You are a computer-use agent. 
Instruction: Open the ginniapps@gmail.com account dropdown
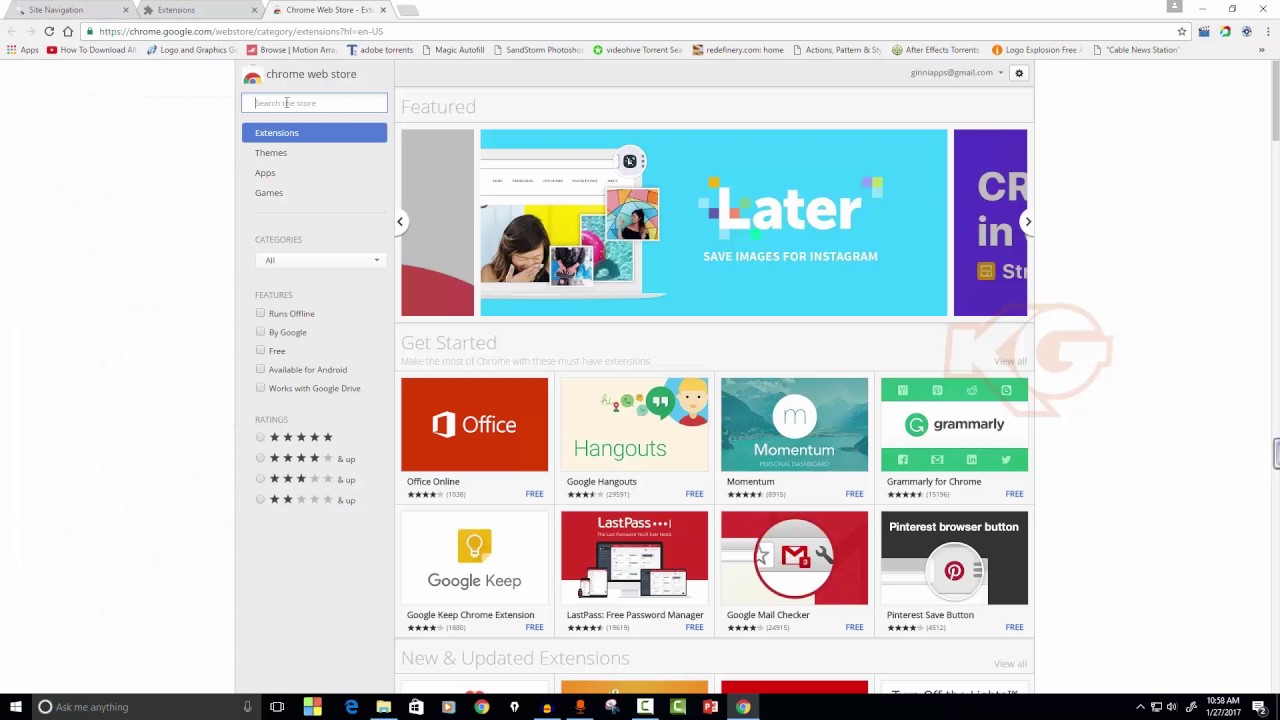957,73
